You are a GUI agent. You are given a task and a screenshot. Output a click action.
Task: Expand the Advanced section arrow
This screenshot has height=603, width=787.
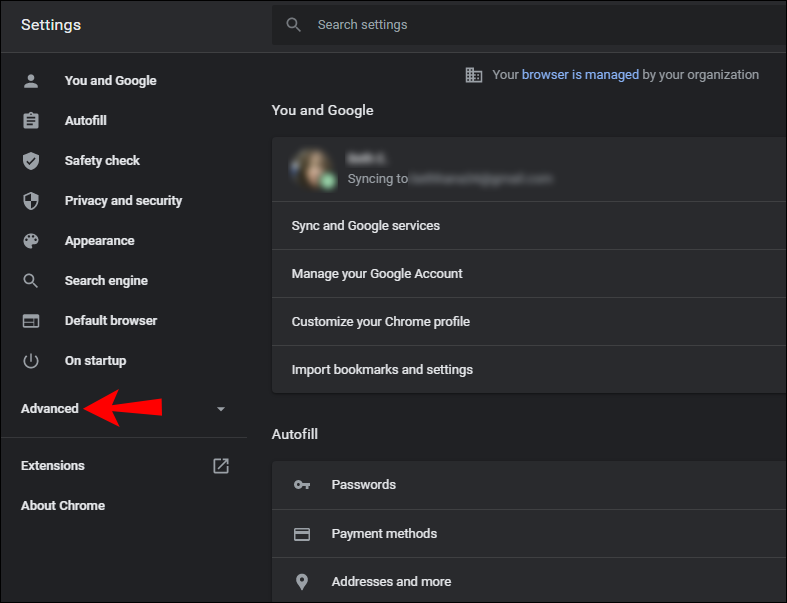coord(221,409)
